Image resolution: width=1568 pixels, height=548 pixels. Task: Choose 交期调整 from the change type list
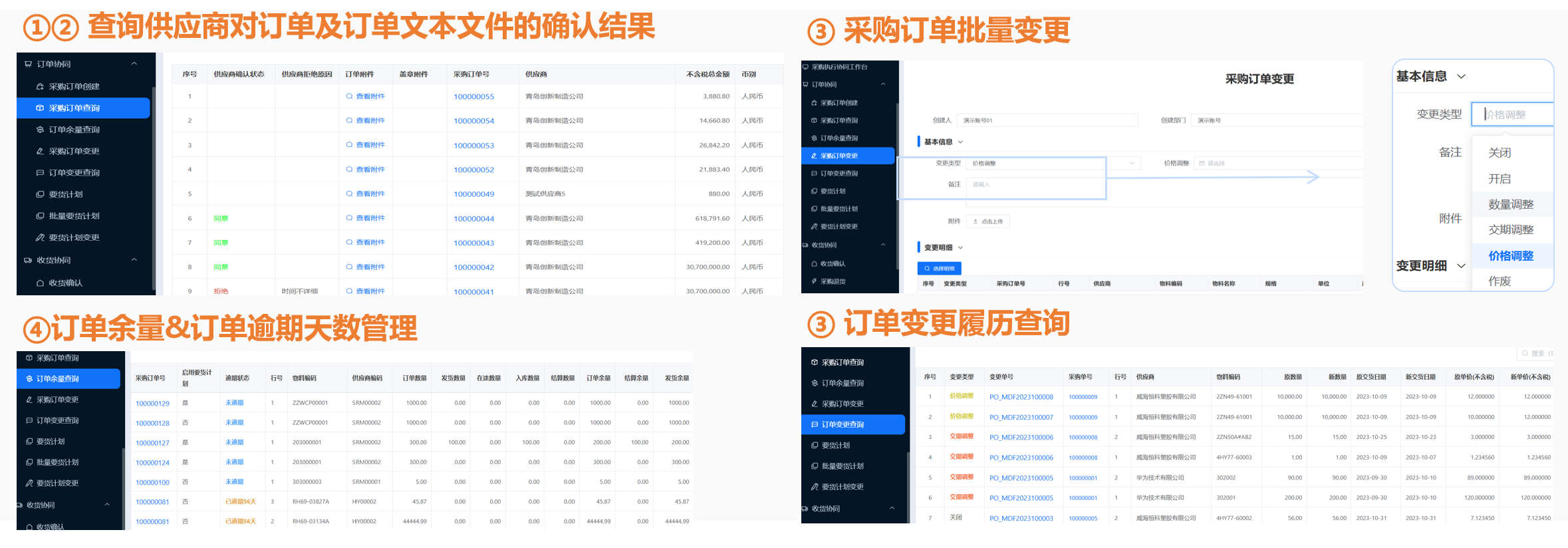tap(1511, 230)
